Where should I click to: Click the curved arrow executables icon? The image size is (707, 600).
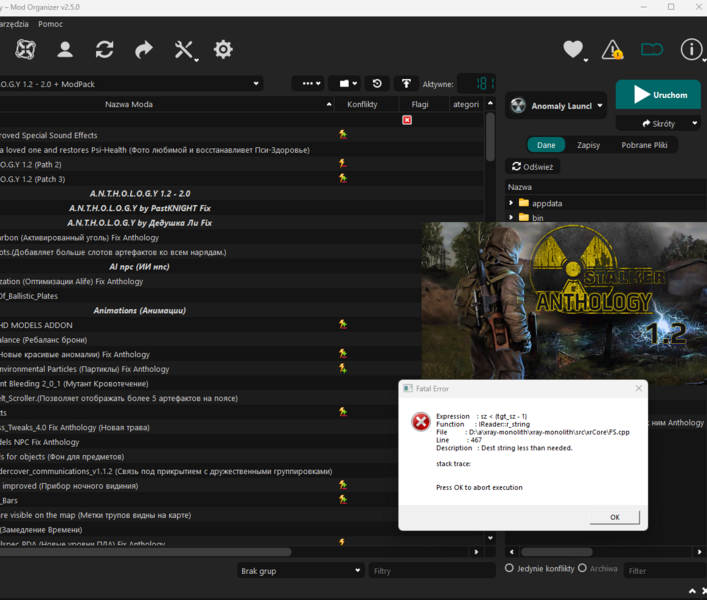[144, 49]
